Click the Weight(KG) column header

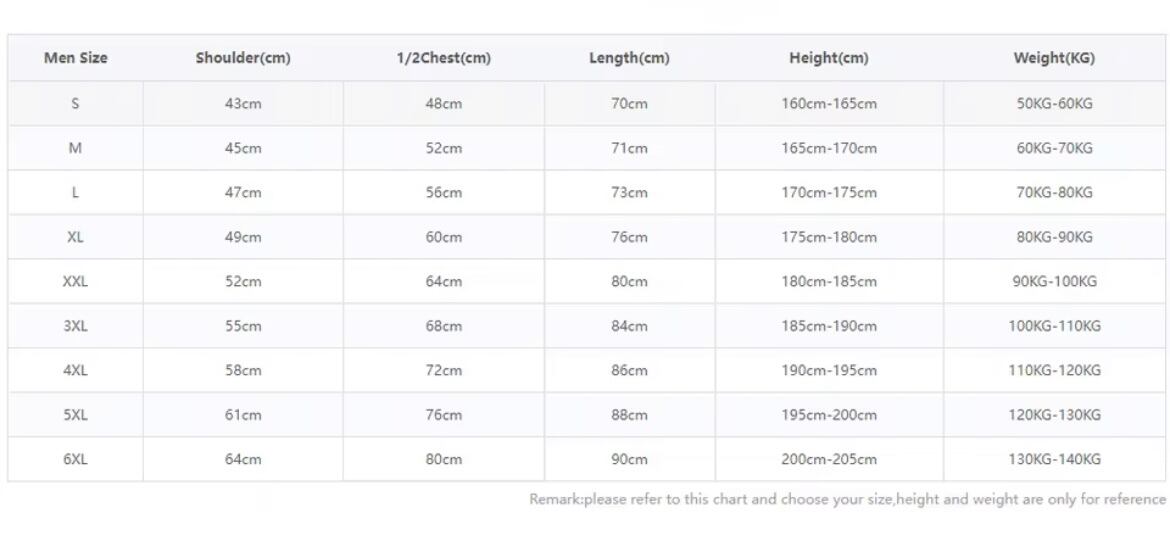pyautogui.click(x=1054, y=58)
